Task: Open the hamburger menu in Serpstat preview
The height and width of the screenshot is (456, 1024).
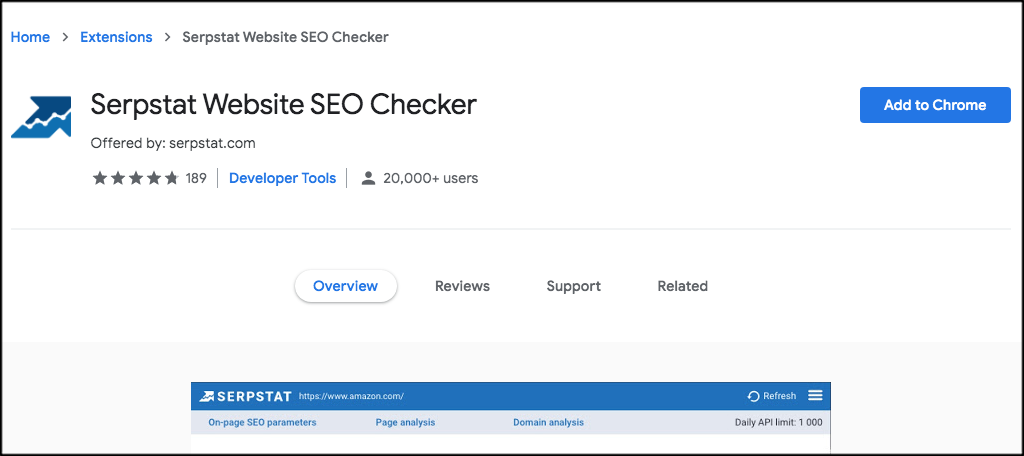Action: point(815,395)
